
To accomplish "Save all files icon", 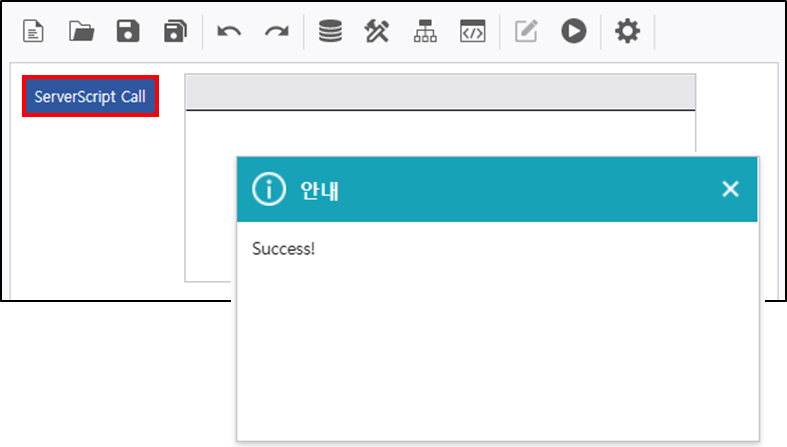I will coord(175,31).
